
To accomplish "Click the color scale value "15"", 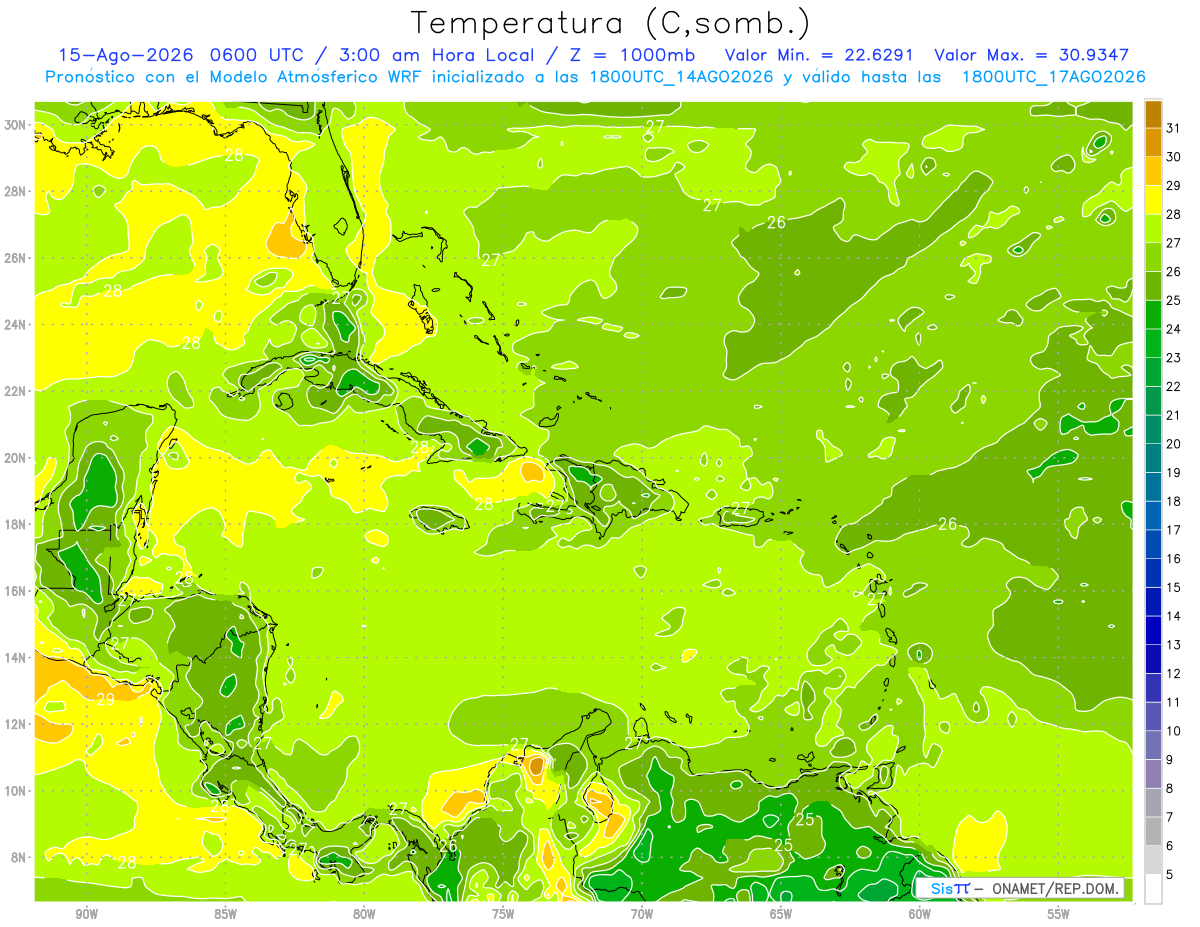I will point(1174,588).
